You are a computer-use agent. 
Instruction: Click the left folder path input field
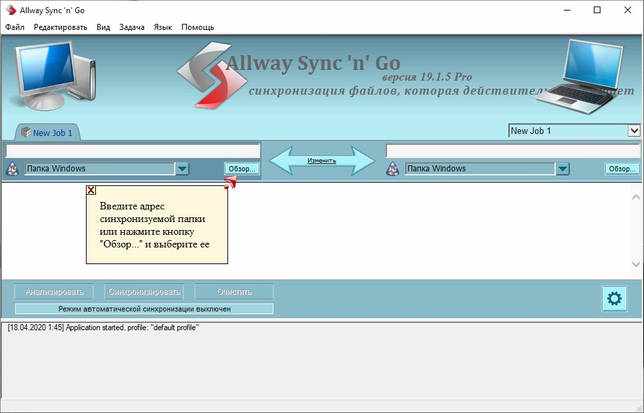point(133,151)
